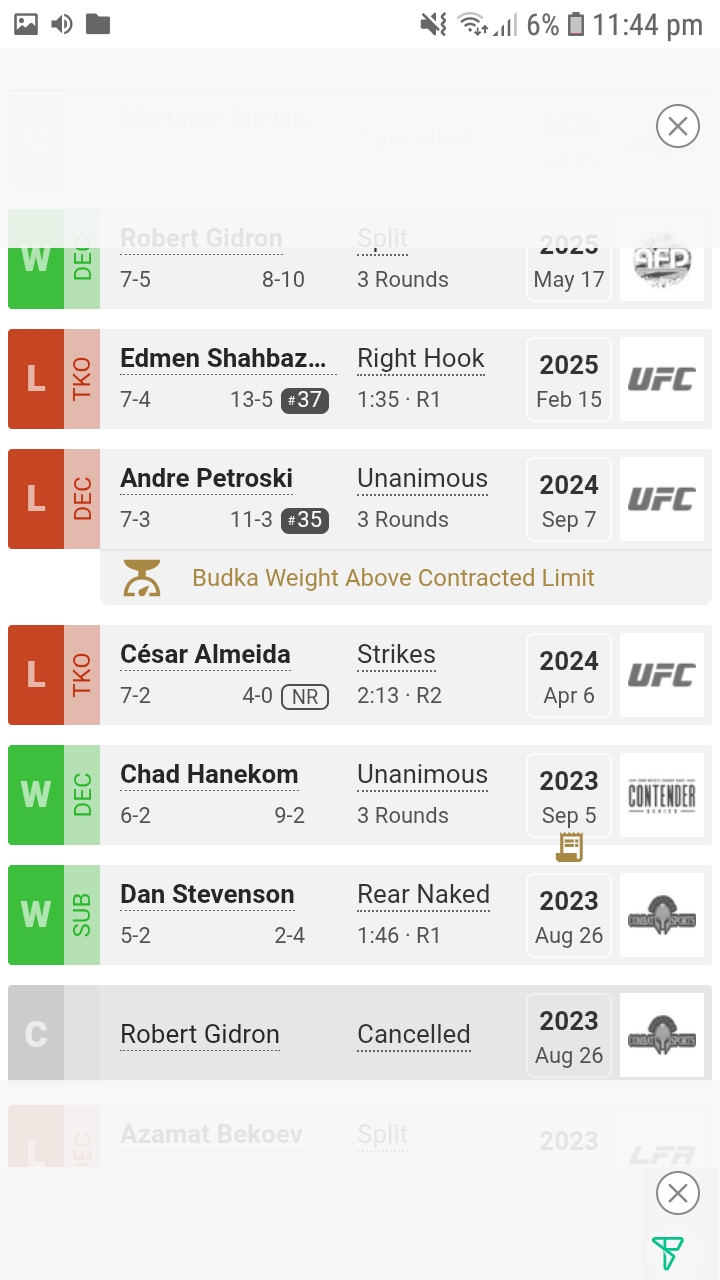The height and width of the screenshot is (1280, 720).
Task: Tap the Combat Sports logo on Stevenson fight
Action: [x=661, y=915]
